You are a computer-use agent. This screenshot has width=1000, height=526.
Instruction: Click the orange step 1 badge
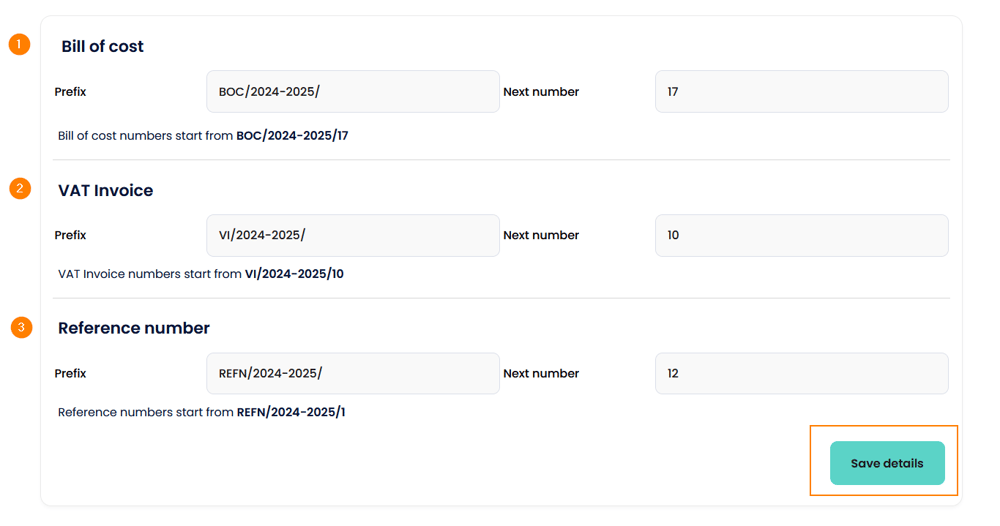coord(19,45)
